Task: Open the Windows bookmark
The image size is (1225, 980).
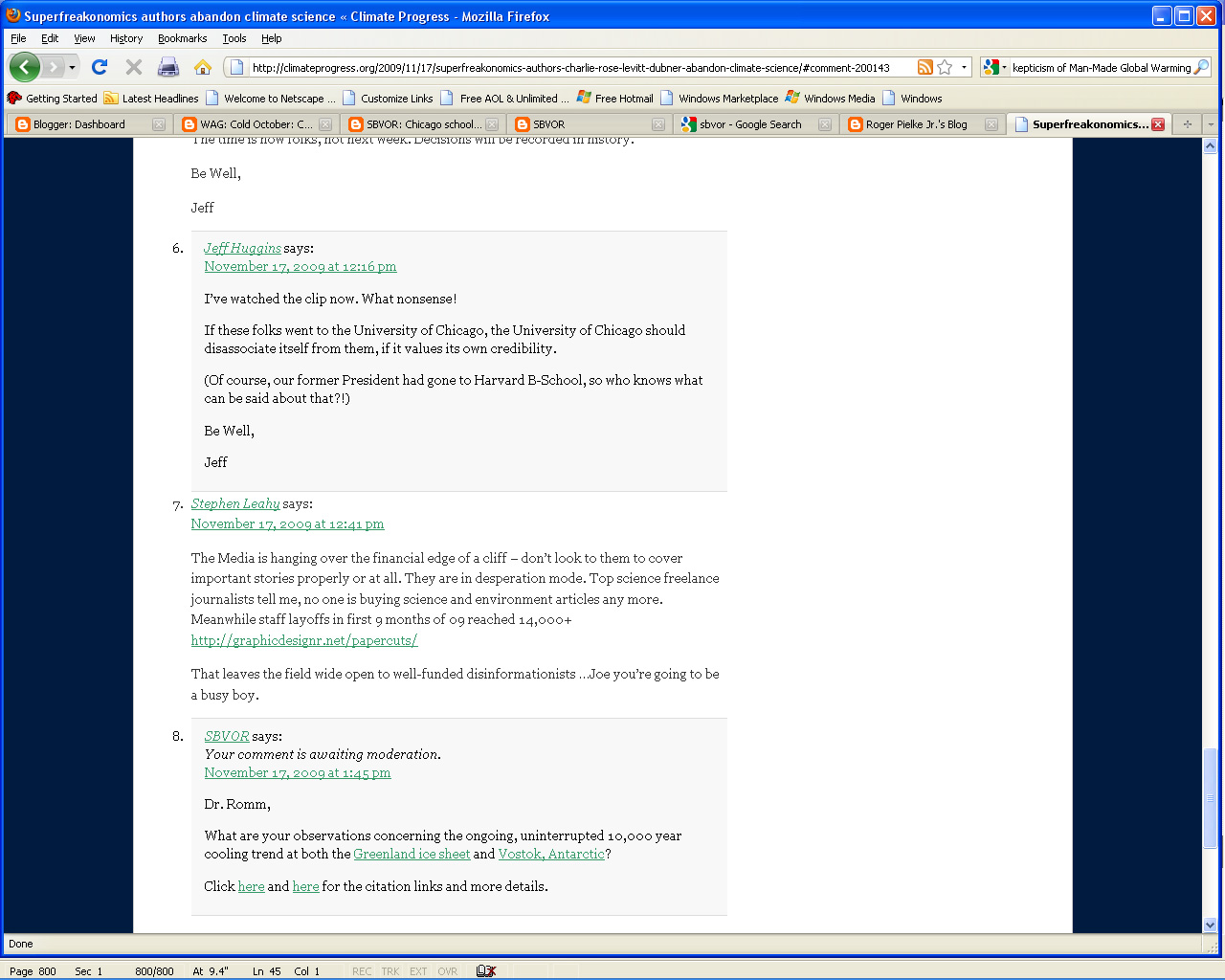Action: 912,98
